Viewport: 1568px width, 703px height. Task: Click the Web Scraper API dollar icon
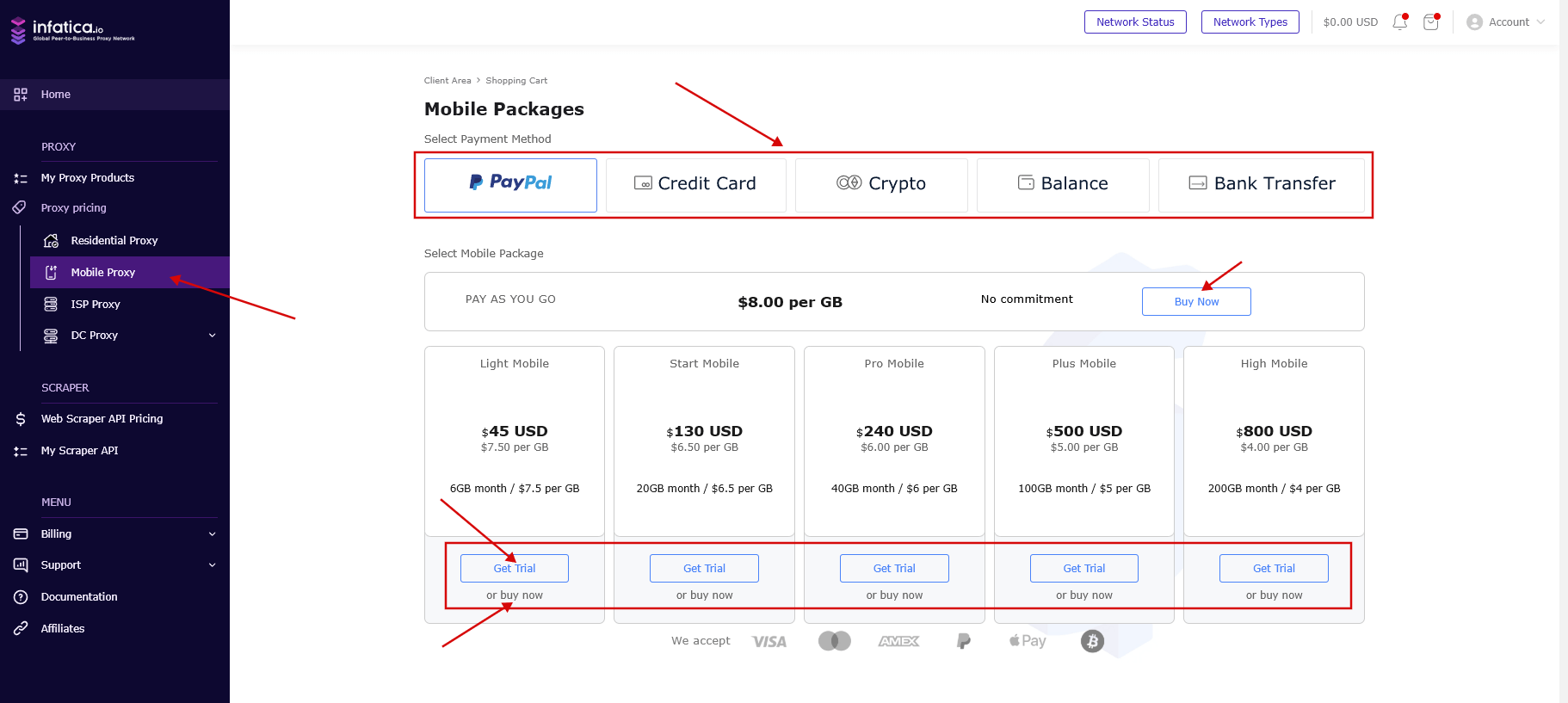click(21, 419)
